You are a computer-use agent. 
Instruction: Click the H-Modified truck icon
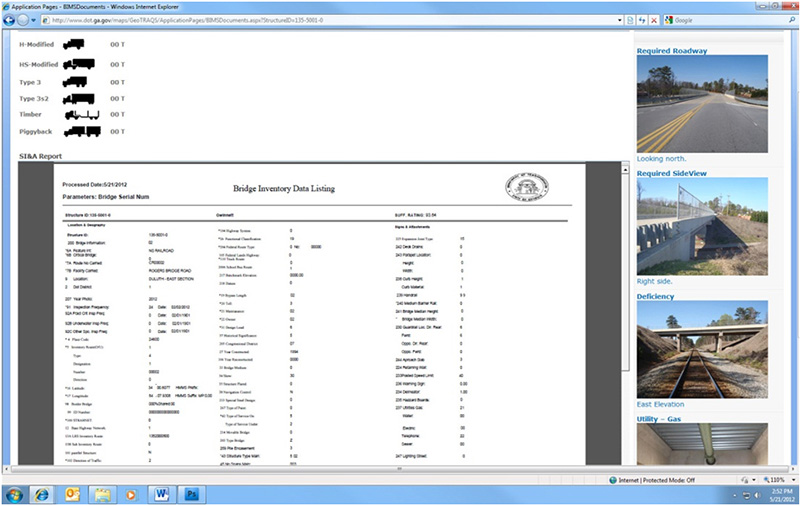point(73,44)
